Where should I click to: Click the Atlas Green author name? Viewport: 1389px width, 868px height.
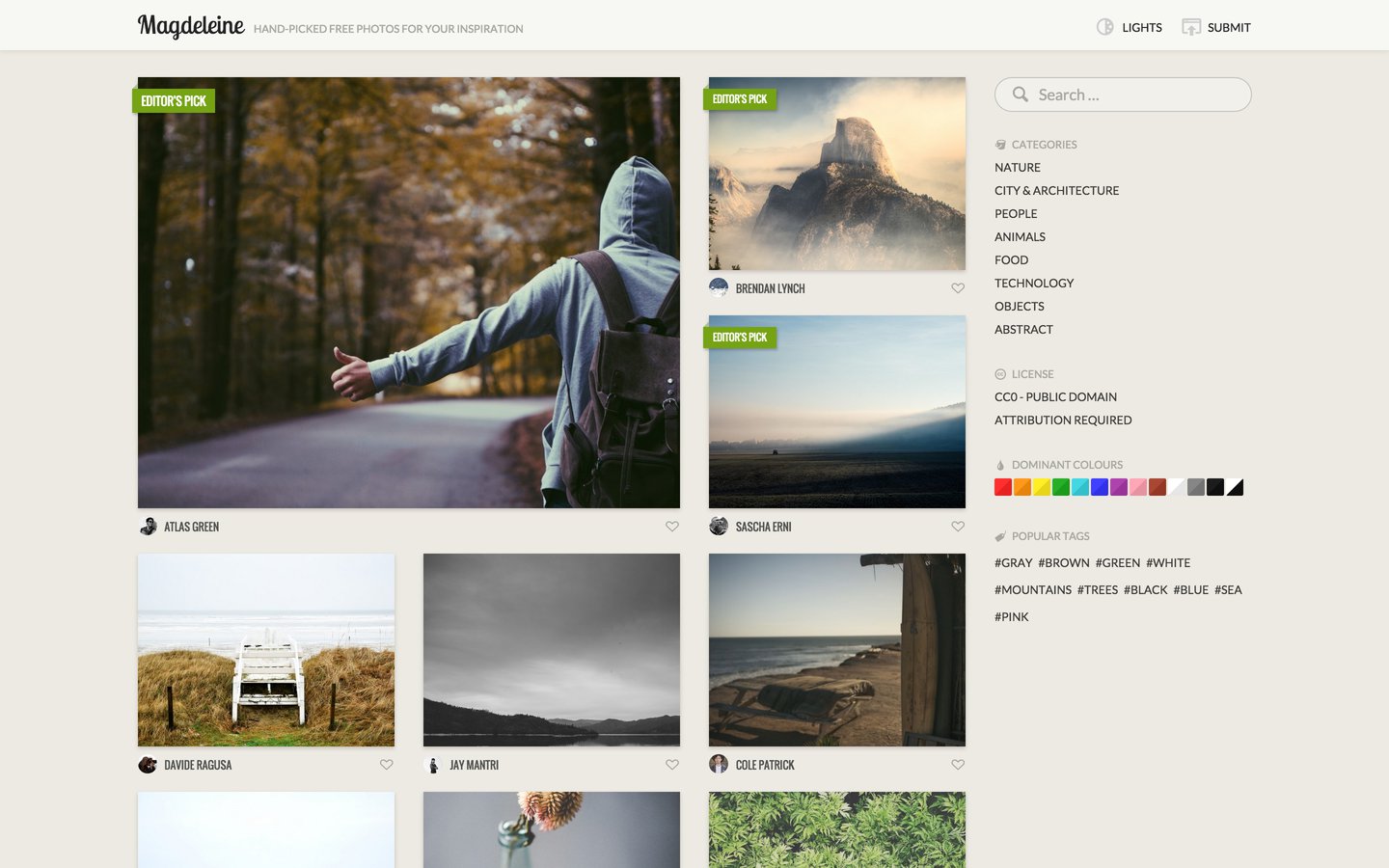click(191, 527)
